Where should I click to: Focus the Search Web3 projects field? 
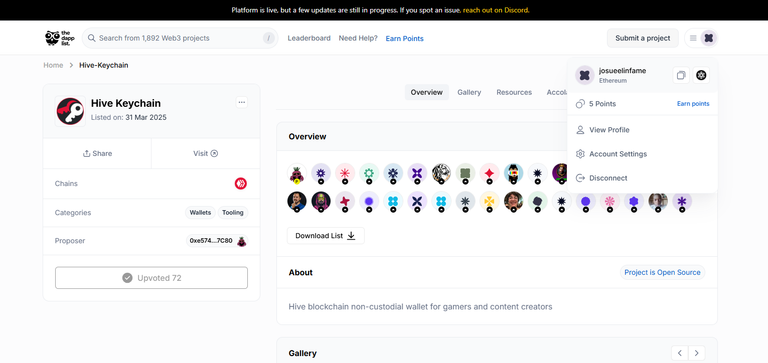tap(180, 38)
